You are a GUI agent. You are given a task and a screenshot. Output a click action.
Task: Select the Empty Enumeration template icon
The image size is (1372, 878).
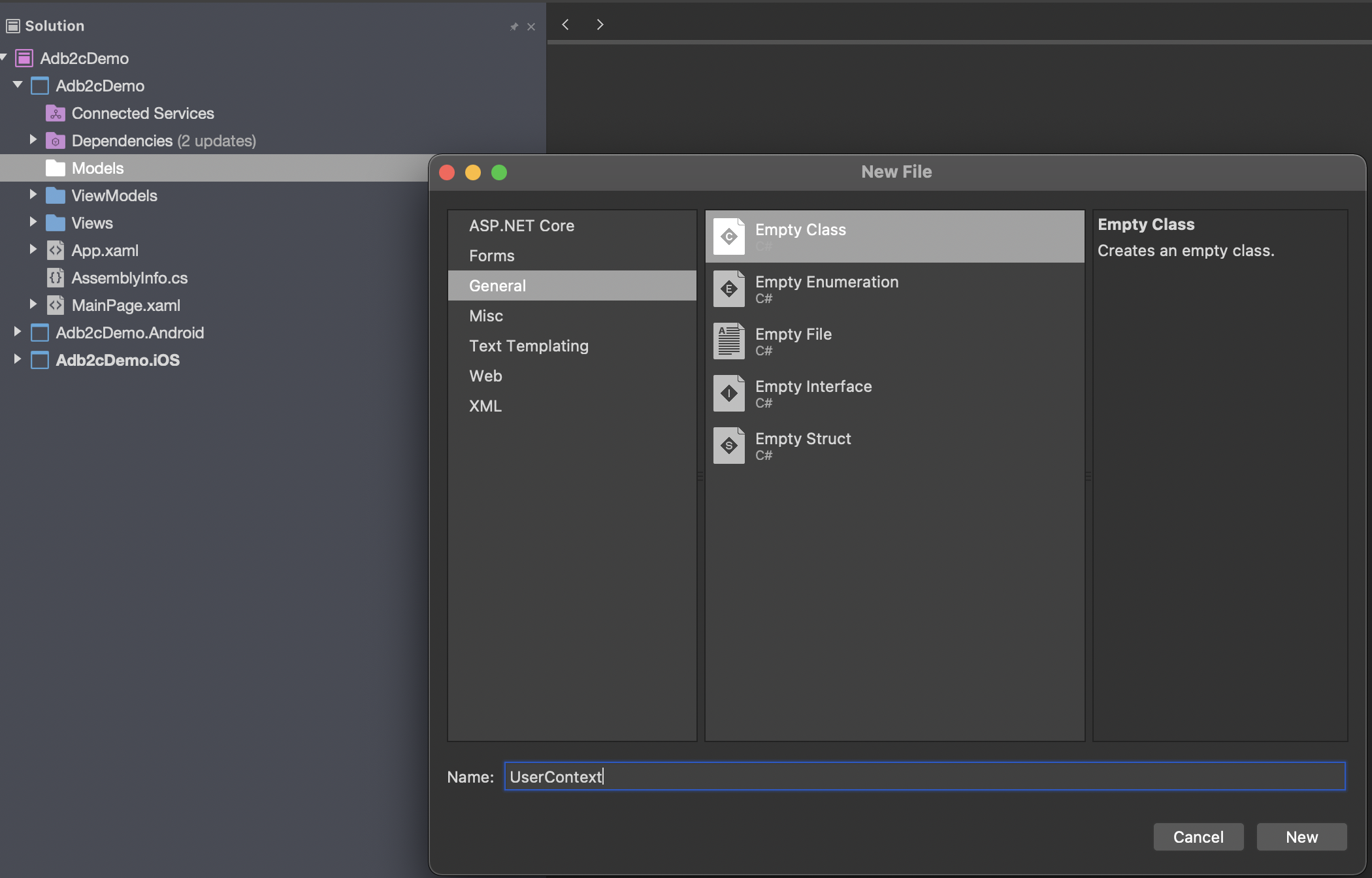click(x=728, y=289)
